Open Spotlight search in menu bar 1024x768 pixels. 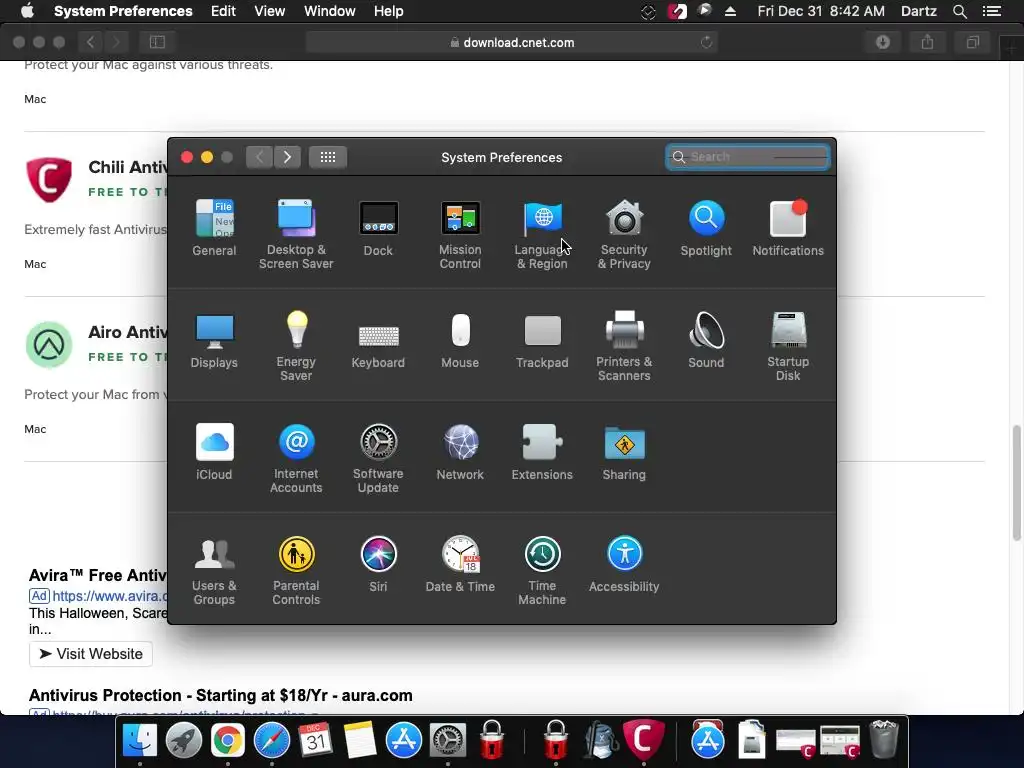tap(959, 11)
